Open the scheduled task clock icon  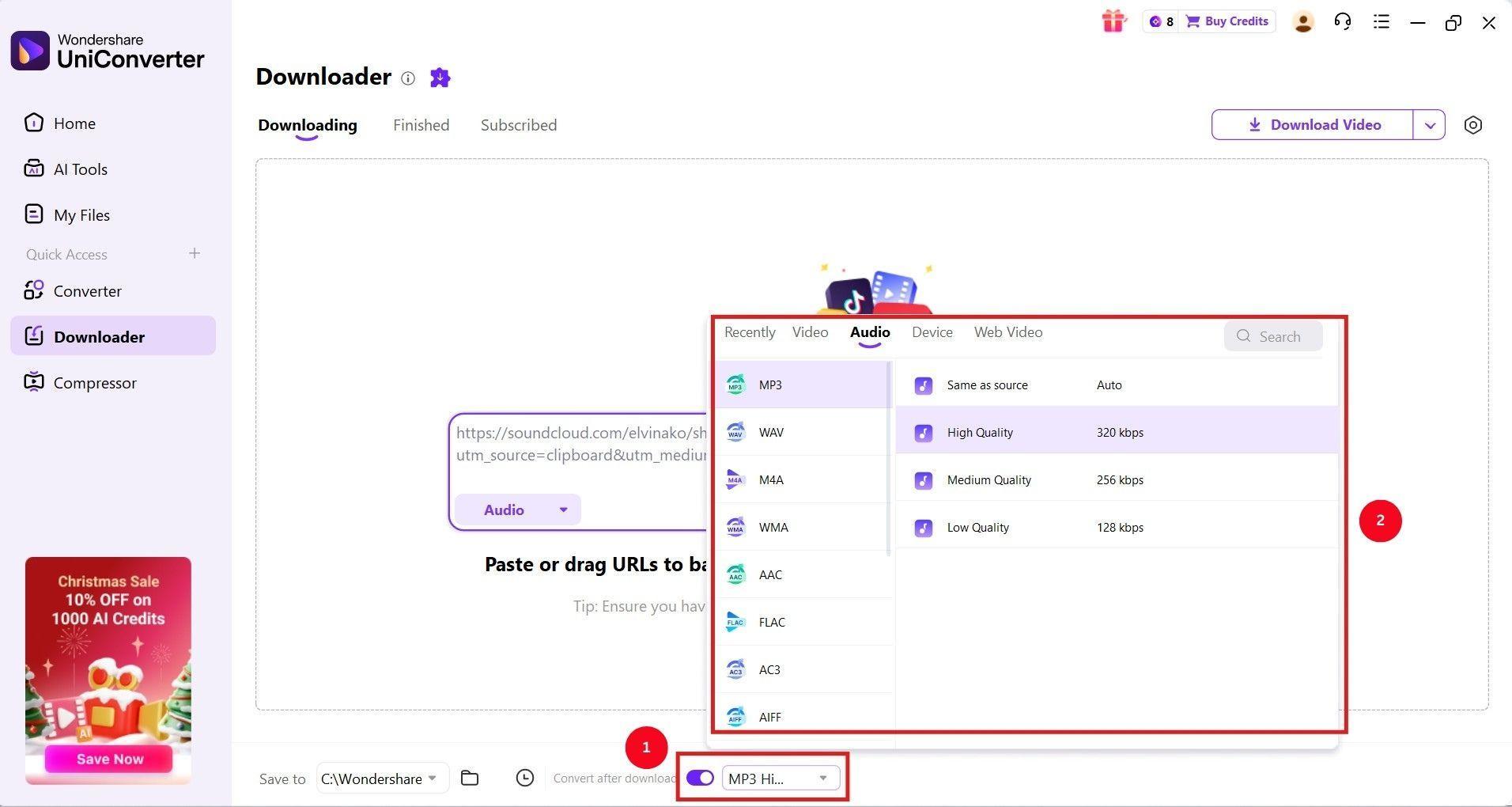(525, 779)
